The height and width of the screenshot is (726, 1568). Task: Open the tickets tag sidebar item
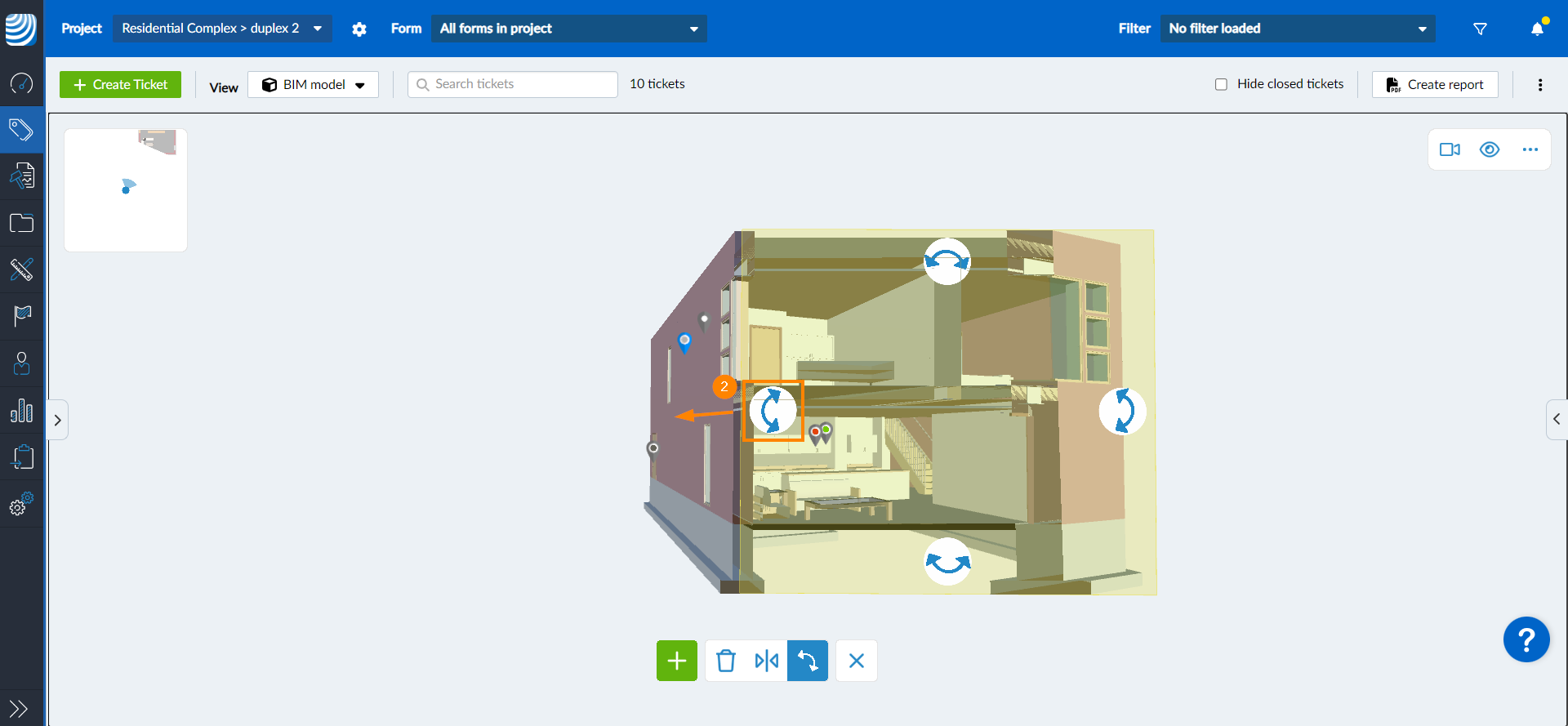(22, 130)
